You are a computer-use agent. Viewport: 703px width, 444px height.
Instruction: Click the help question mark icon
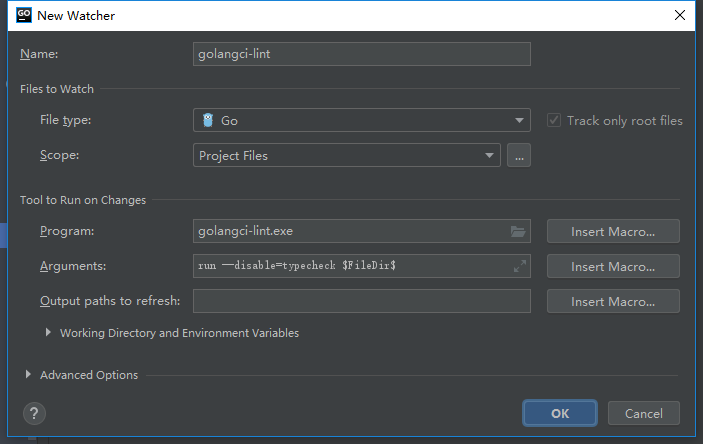point(34,413)
